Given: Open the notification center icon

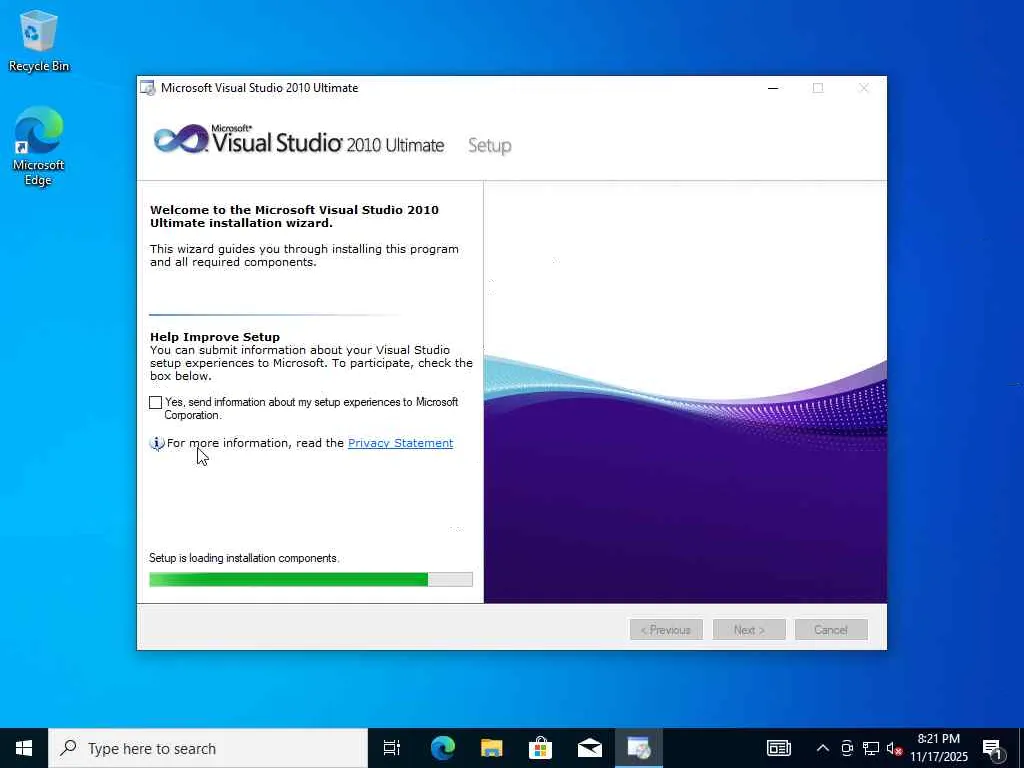Looking at the screenshot, I should 992,748.
